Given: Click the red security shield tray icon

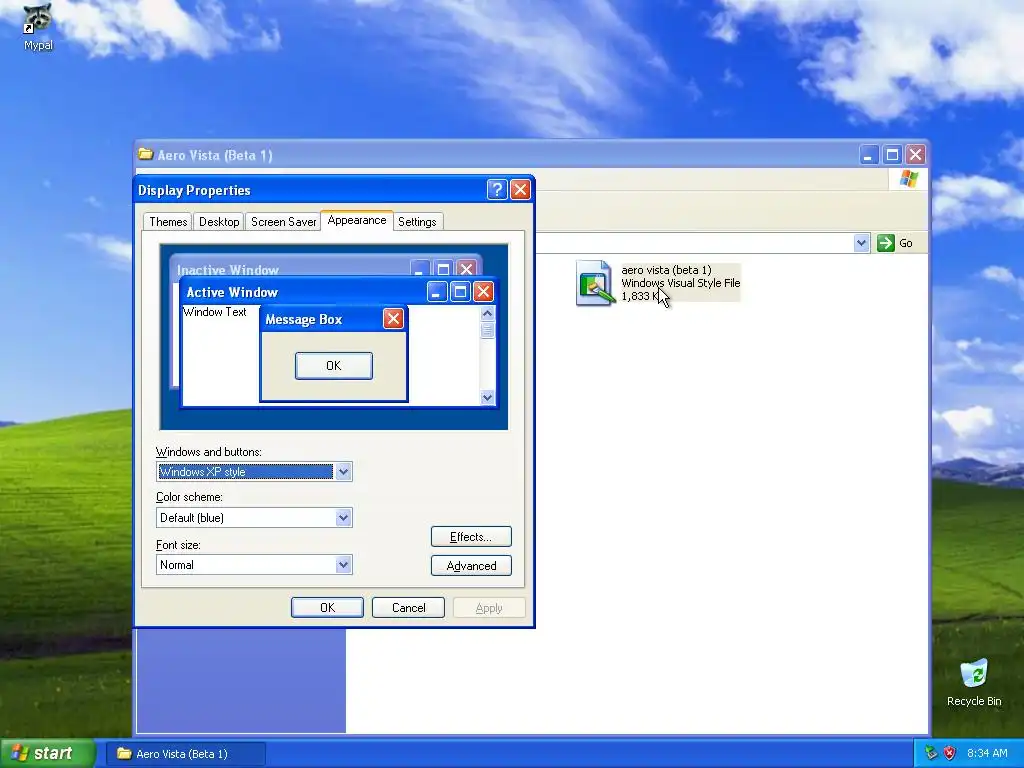Looking at the screenshot, I should click(949, 753).
